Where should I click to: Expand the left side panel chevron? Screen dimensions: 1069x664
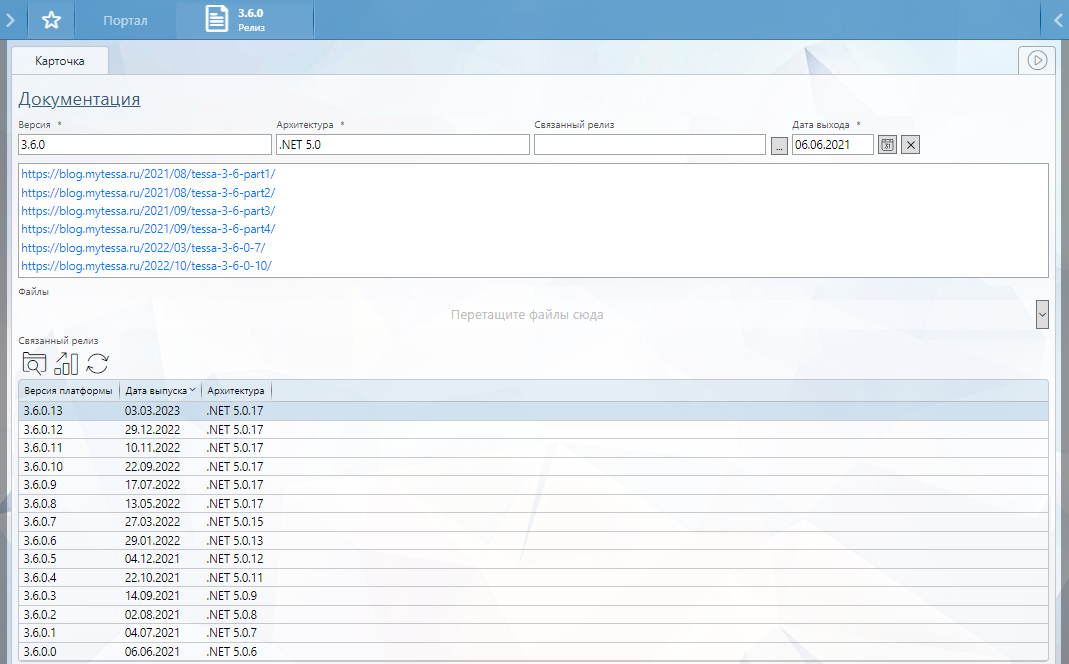[x=10, y=20]
